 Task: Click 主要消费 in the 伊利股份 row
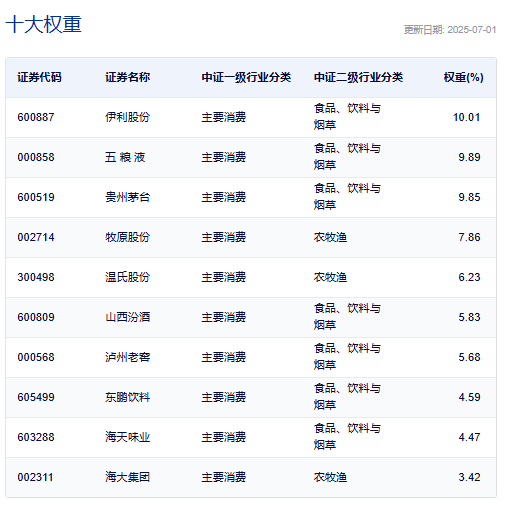(224, 117)
